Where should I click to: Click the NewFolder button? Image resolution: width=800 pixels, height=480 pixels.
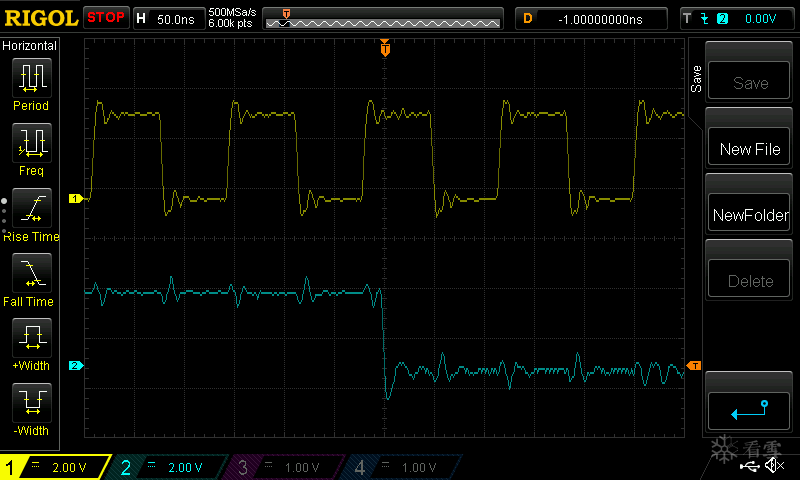[x=749, y=213]
